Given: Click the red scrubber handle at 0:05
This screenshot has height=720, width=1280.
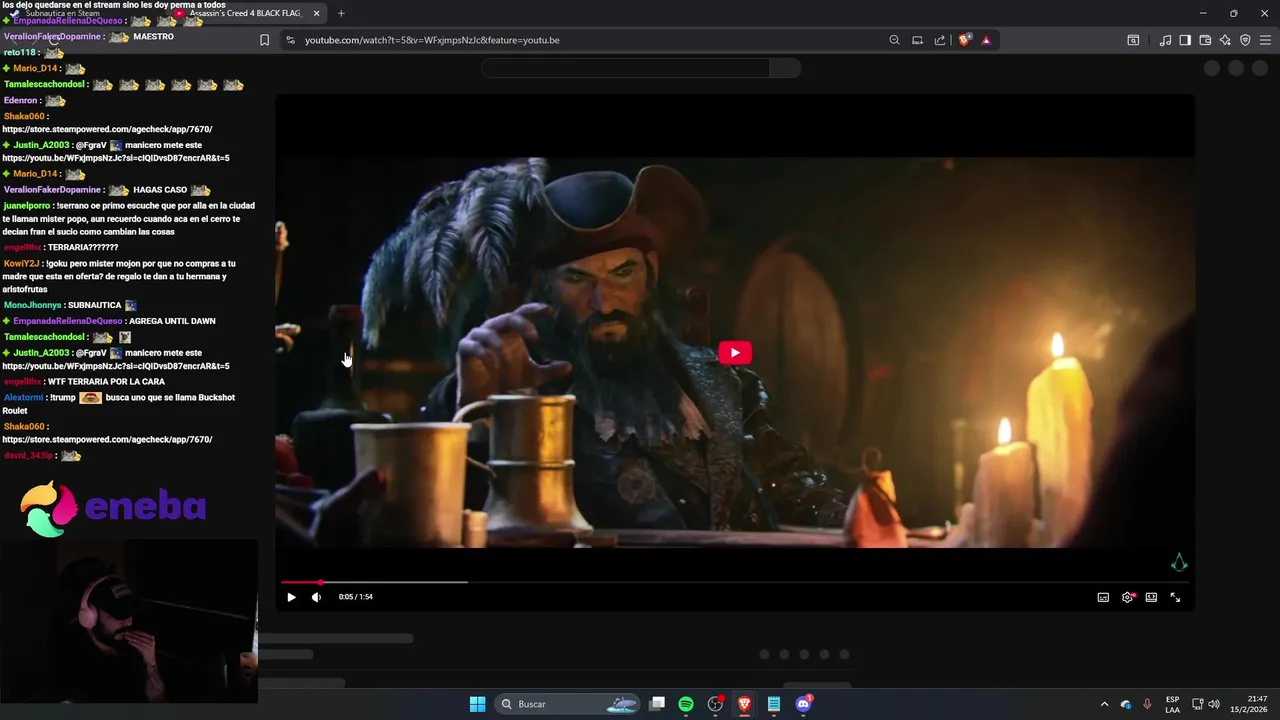Looking at the screenshot, I should coord(320,582).
